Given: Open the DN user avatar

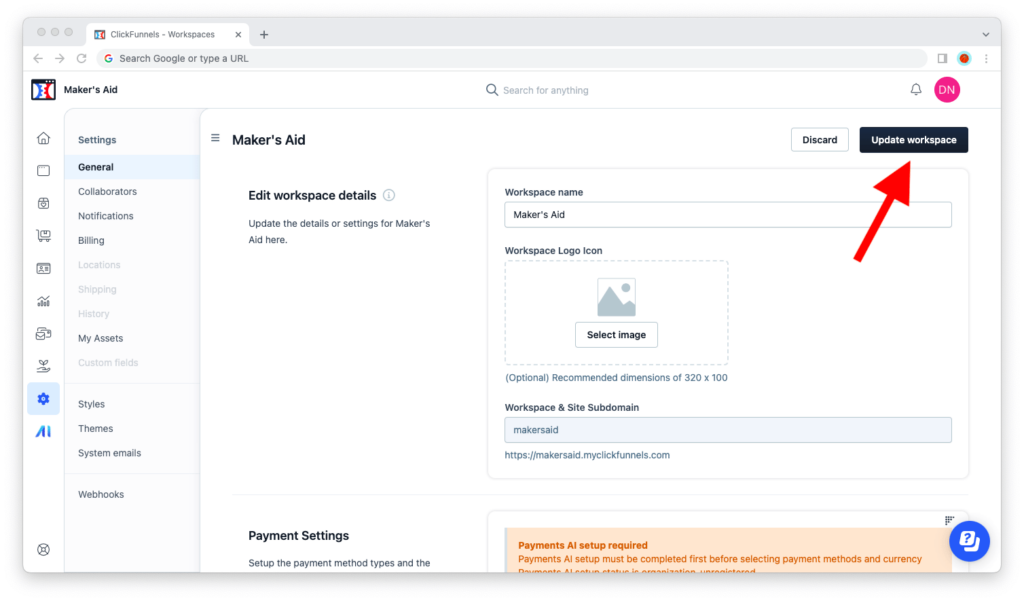Looking at the screenshot, I should point(947,89).
